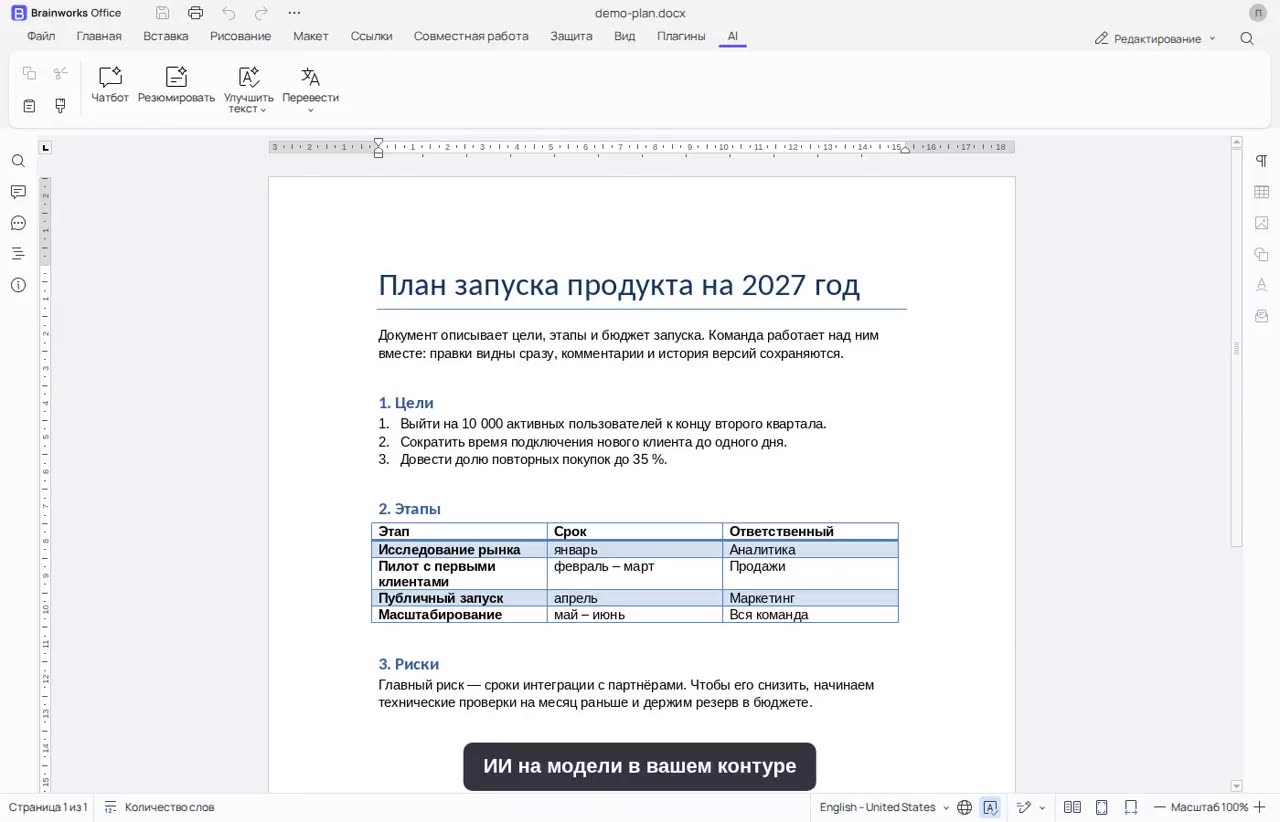This screenshot has height=822, width=1280.
Task: Open the Улучшить текст dropdown
Action: point(249,90)
